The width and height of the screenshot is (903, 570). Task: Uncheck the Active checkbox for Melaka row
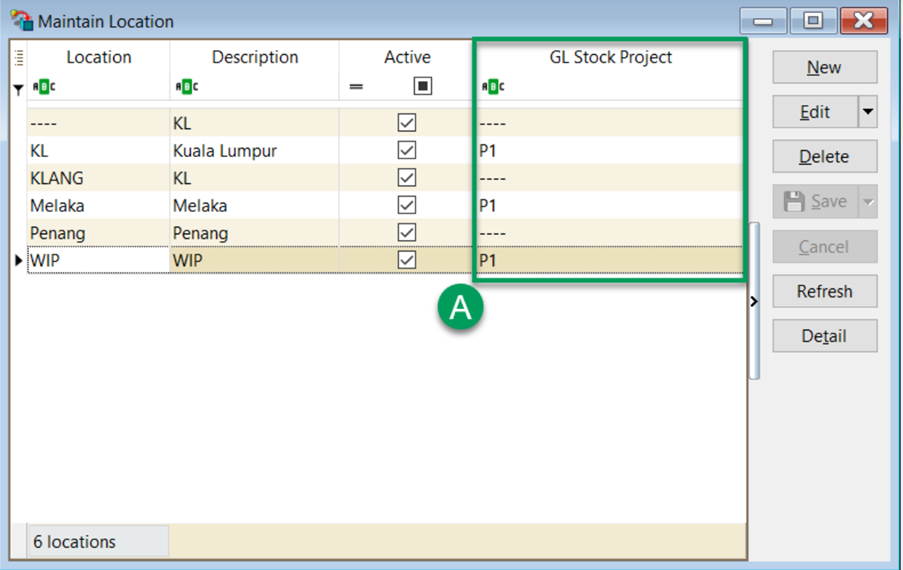tap(407, 205)
